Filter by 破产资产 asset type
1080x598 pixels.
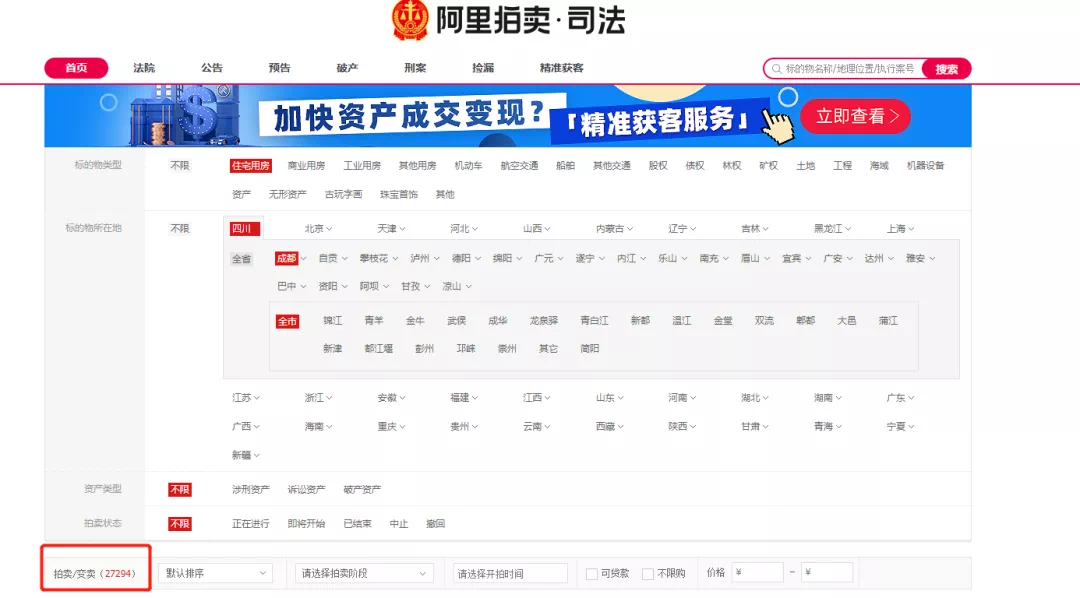pyautogui.click(x=362, y=490)
